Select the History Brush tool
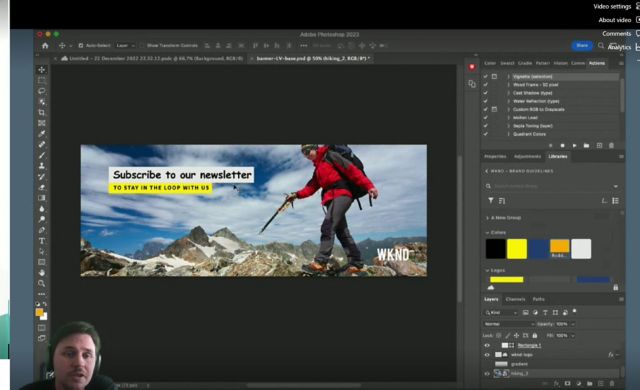Viewport: 640px width, 390px height. click(x=42, y=177)
